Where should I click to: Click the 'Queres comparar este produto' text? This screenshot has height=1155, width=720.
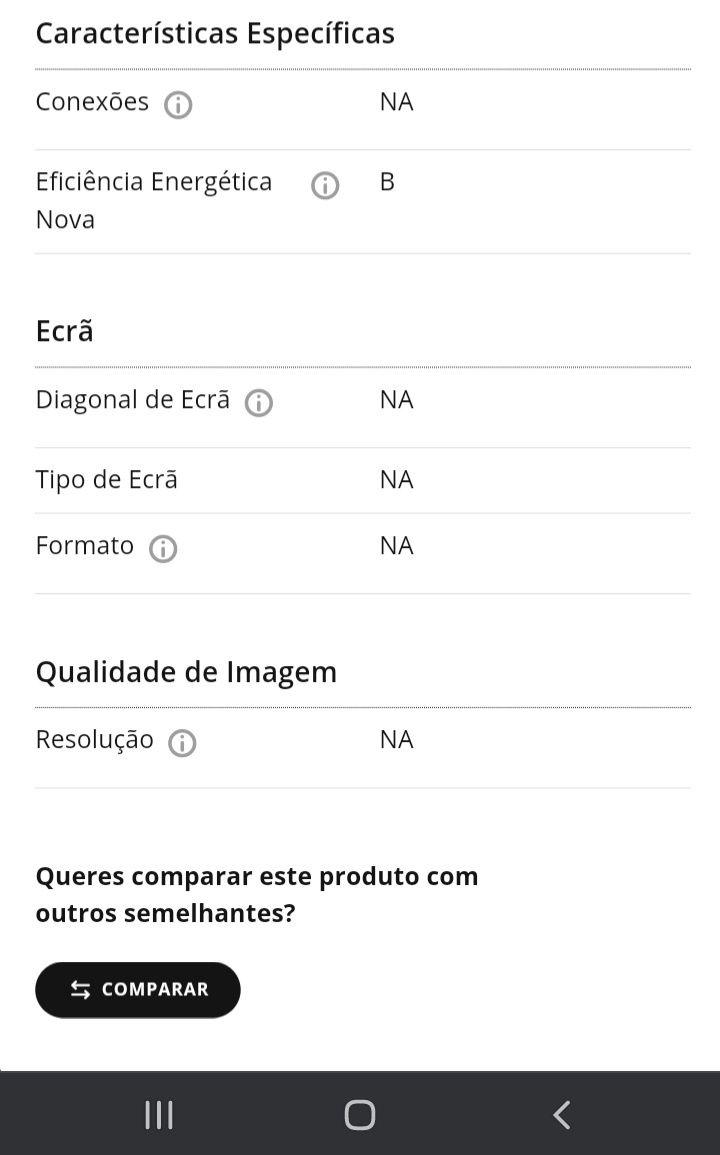tap(257, 895)
